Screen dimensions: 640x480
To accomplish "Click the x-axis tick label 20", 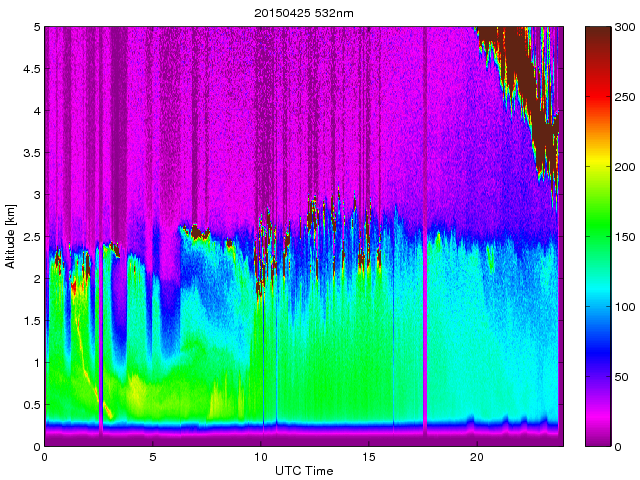I will coord(477,457).
